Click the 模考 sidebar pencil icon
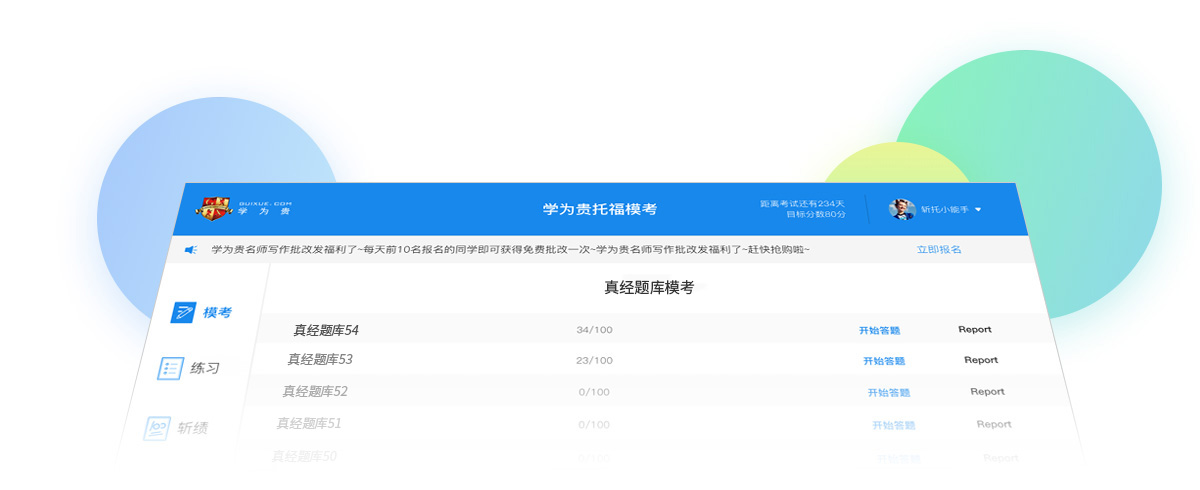 (x=183, y=313)
